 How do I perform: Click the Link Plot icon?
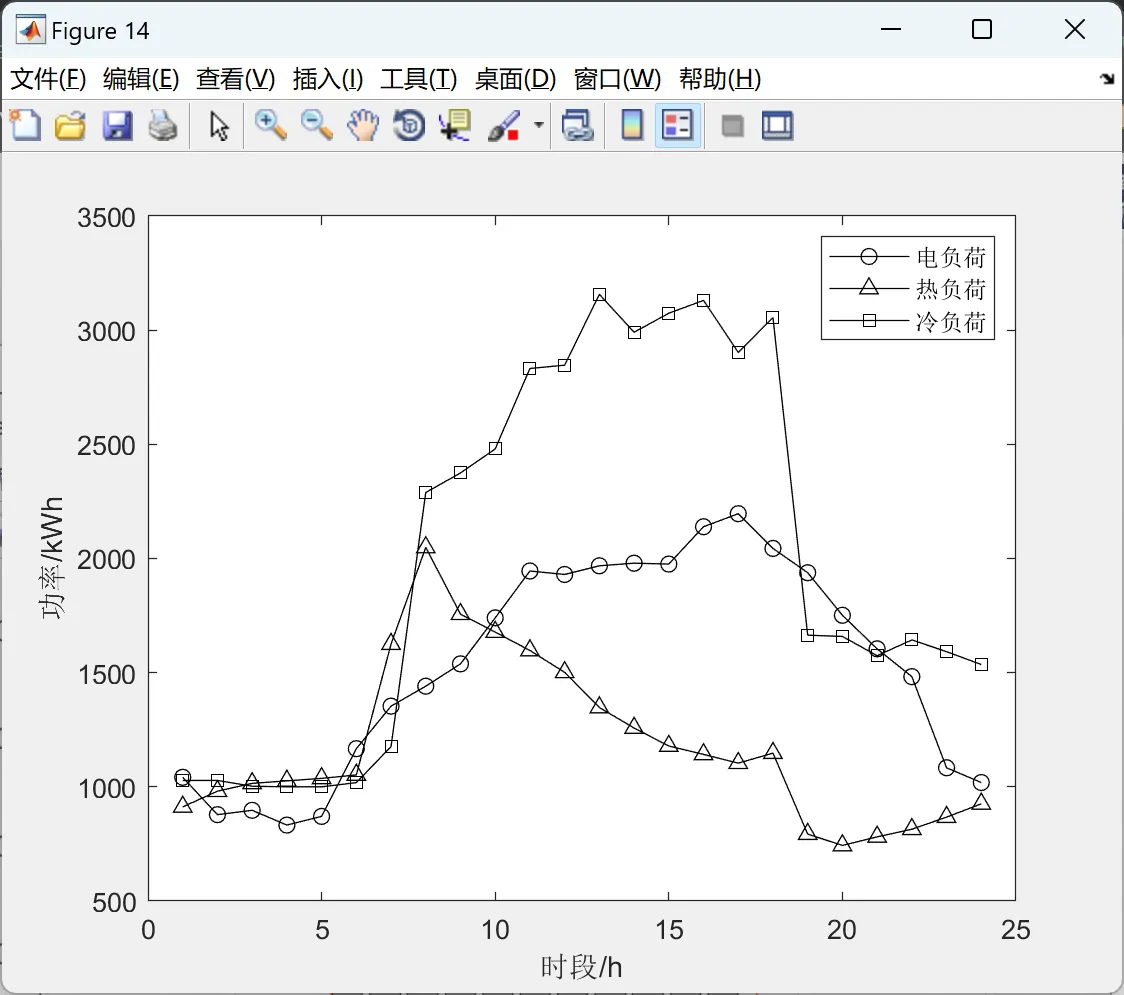coord(577,125)
